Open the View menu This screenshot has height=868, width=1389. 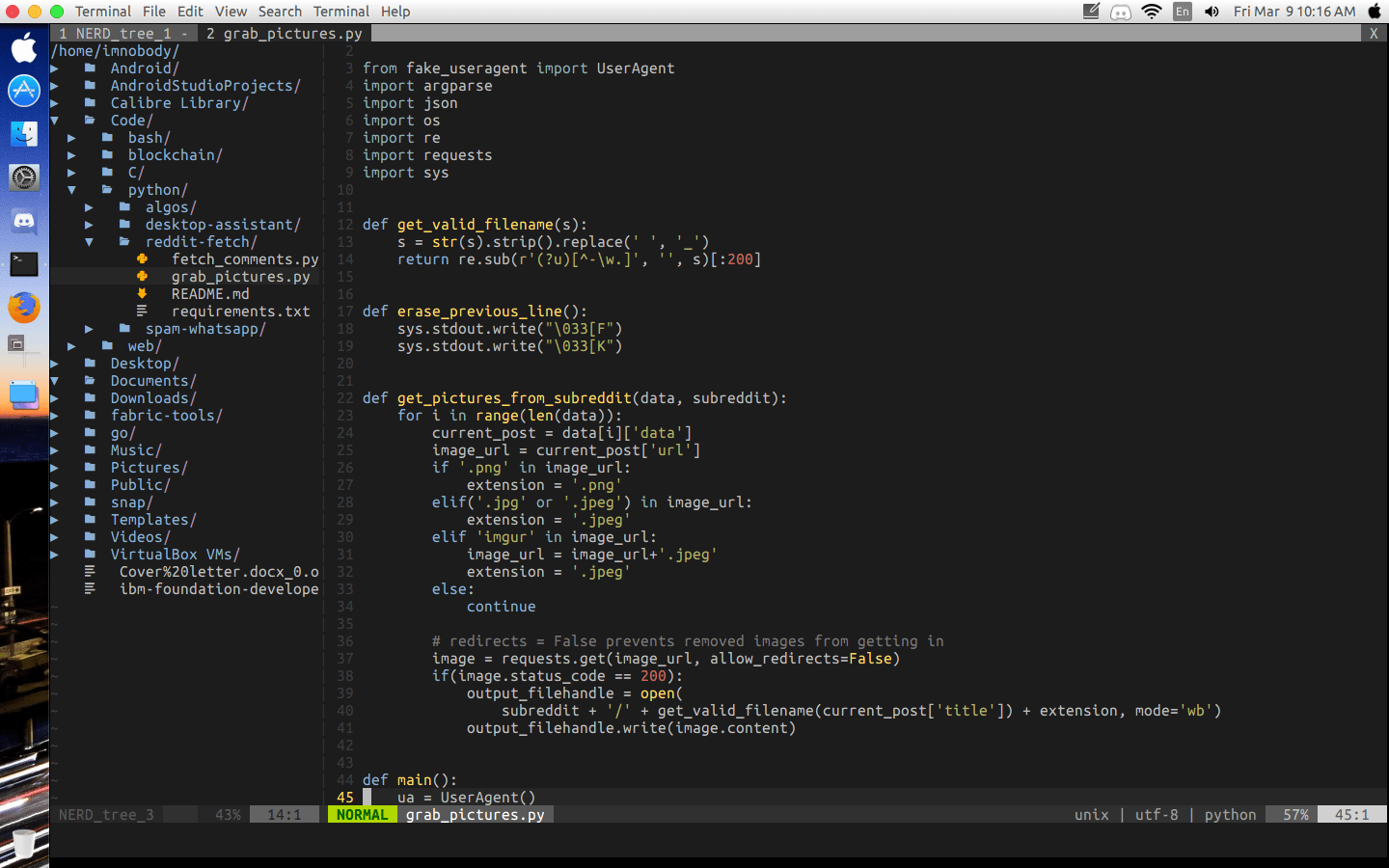[231, 12]
